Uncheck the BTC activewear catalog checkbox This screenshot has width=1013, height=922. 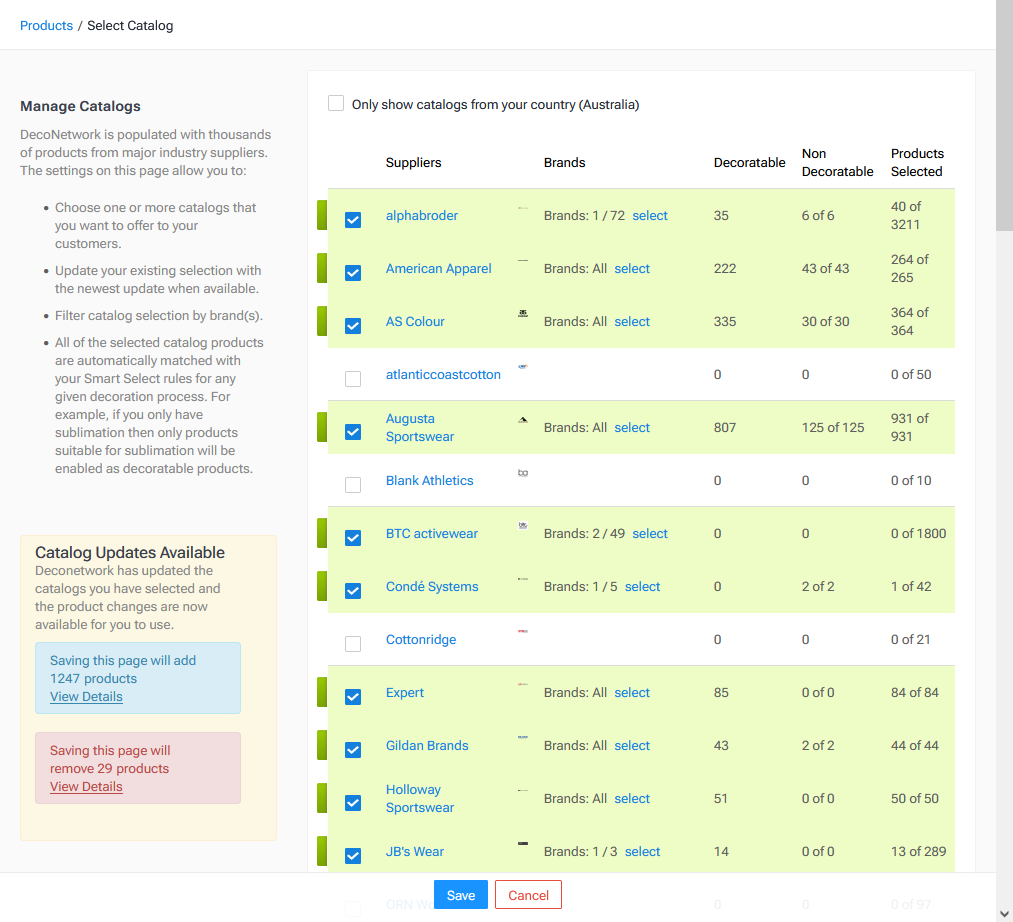tap(353, 538)
